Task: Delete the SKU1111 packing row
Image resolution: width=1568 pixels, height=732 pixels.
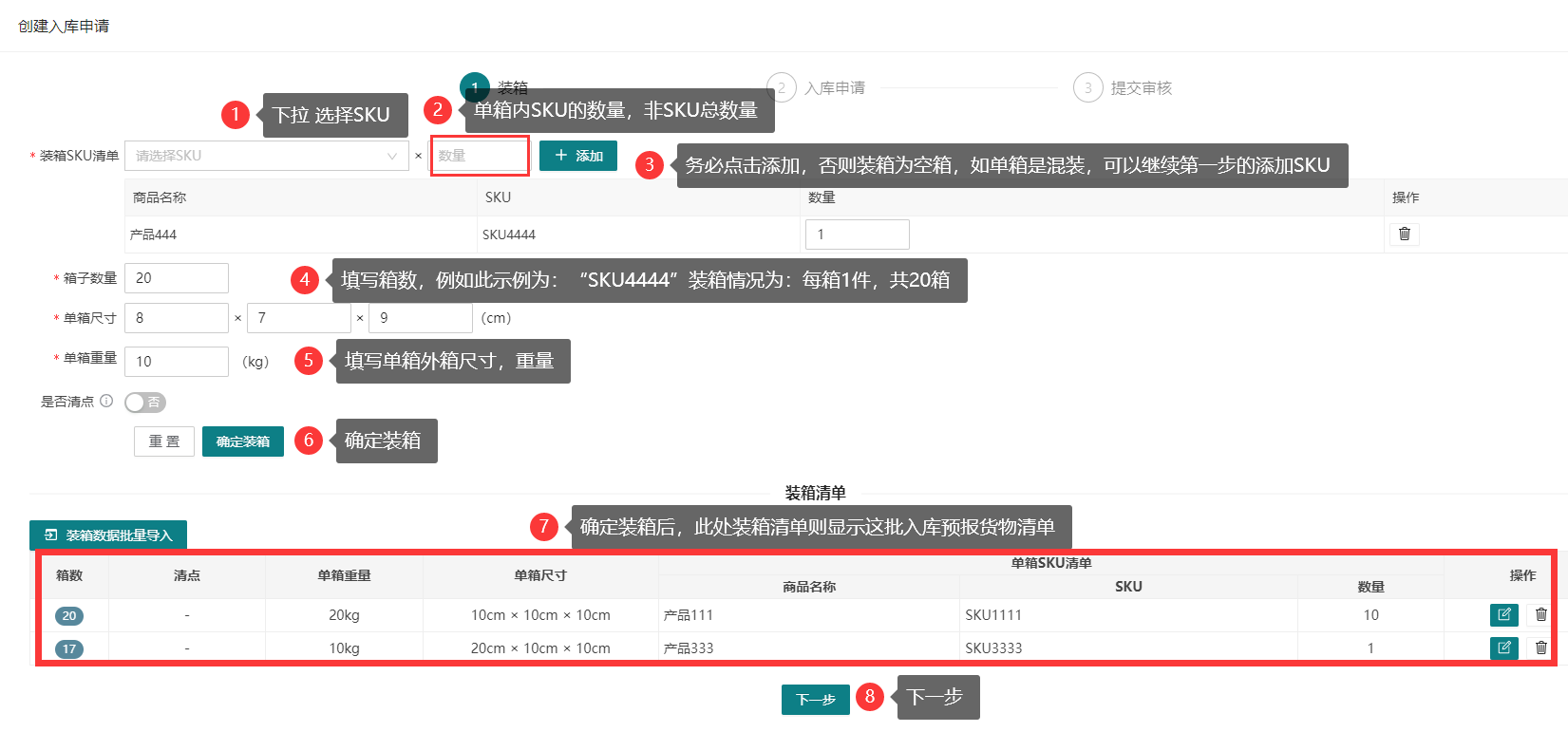Action: tap(1540, 615)
